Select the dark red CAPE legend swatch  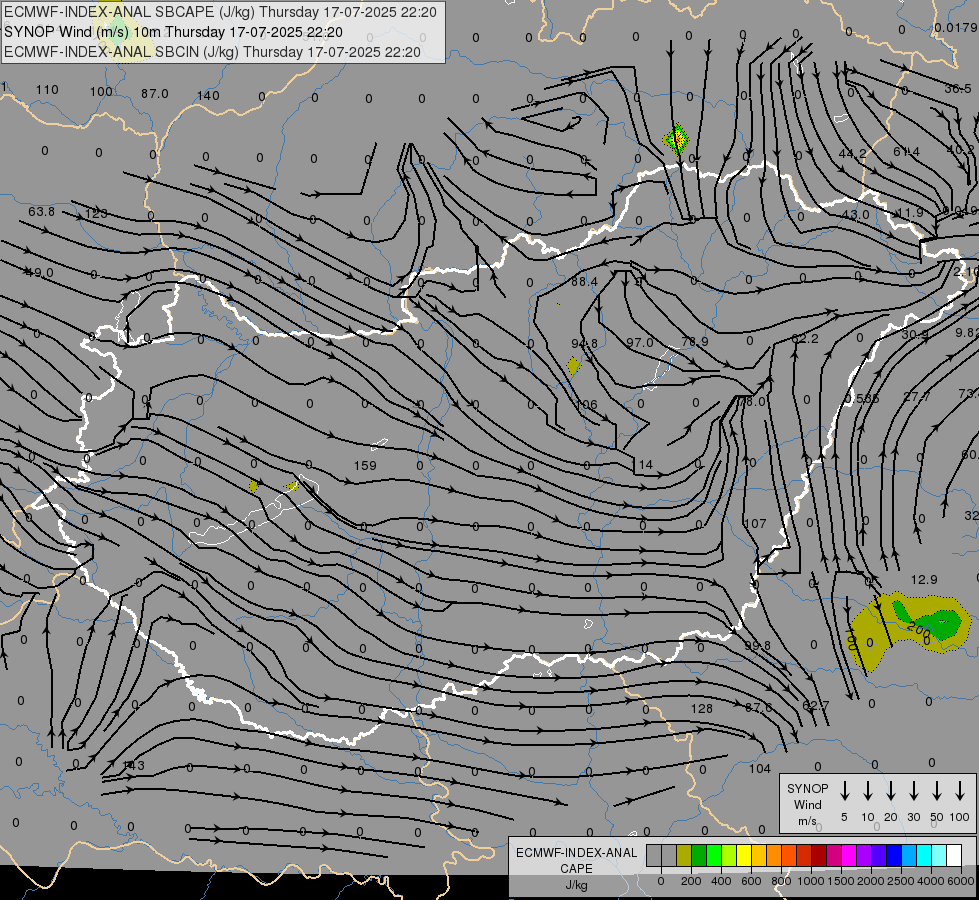coord(819,856)
